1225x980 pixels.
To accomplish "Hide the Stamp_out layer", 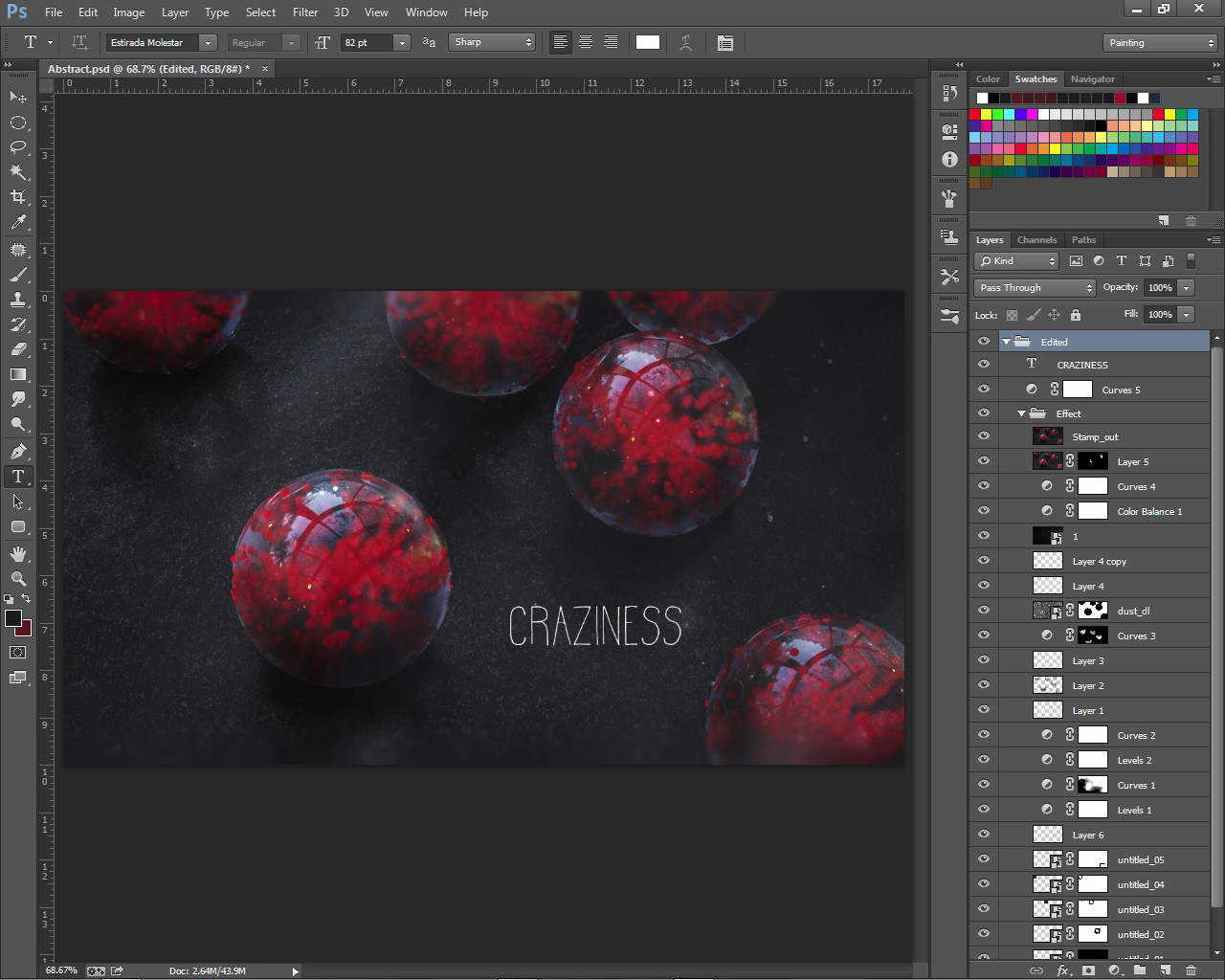I will click(x=984, y=436).
